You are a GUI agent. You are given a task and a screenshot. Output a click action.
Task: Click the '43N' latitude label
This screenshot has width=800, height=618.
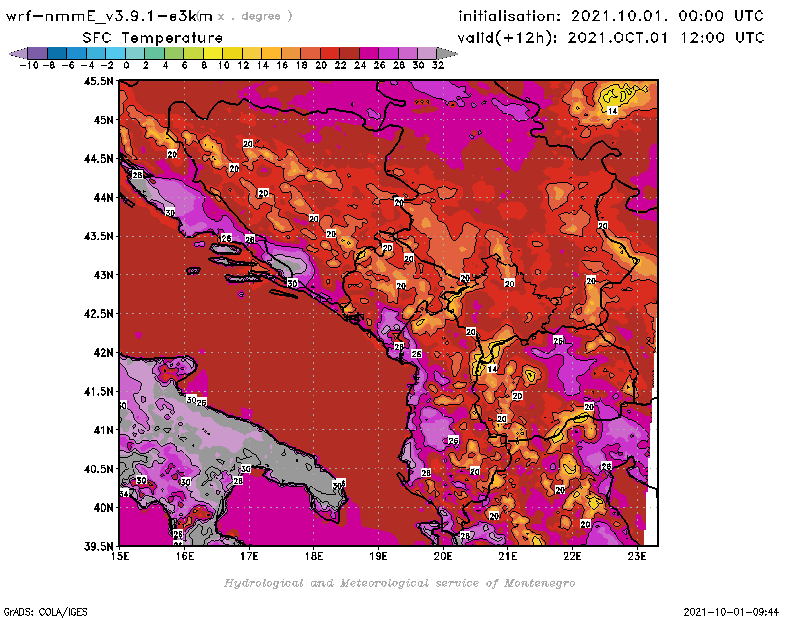point(103,275)
